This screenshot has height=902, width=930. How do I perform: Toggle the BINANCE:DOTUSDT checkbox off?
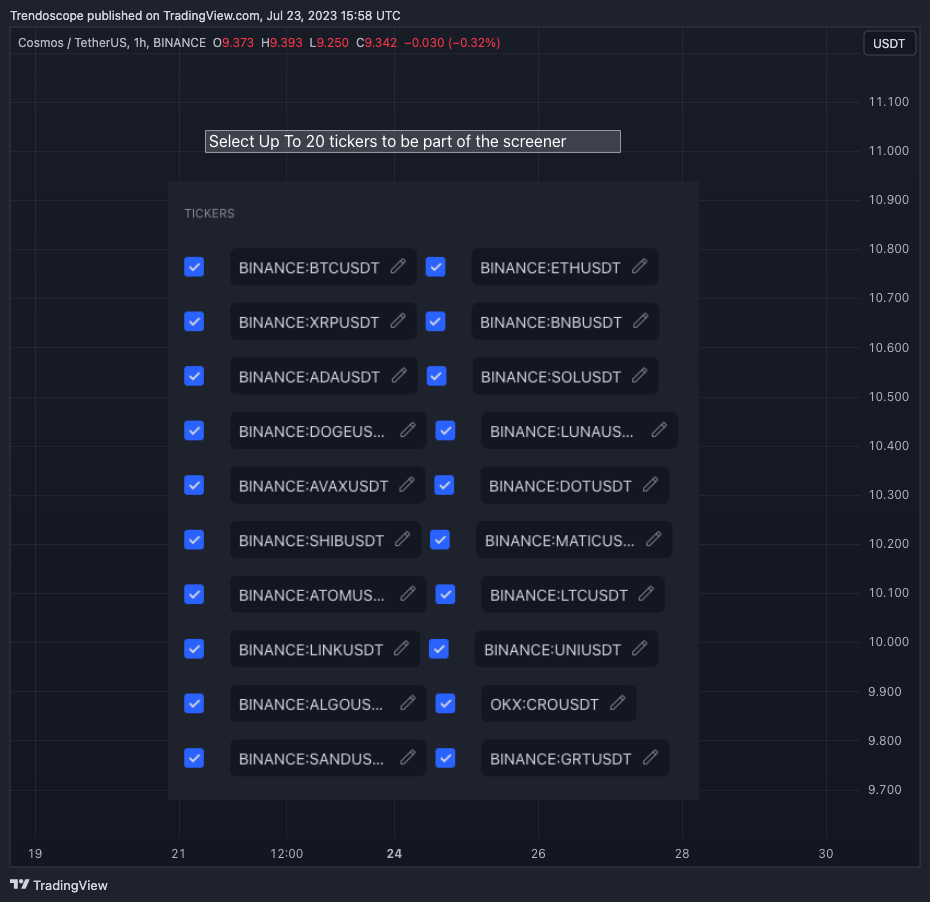(444, 485)
